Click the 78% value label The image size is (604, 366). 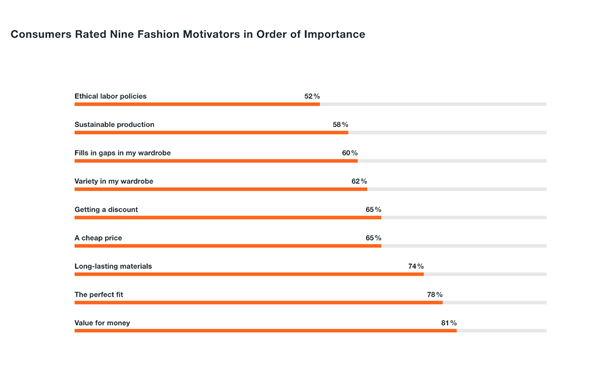click(x=435, y=295)
